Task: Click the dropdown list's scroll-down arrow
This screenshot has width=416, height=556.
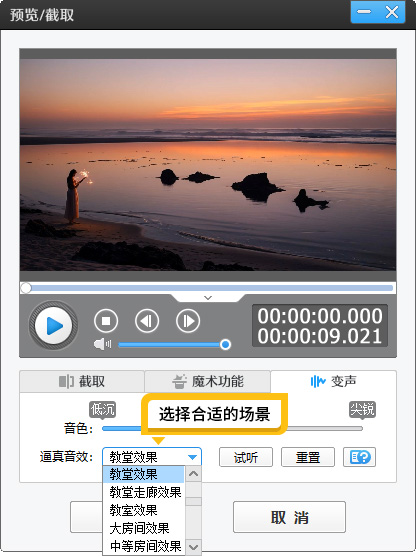Action: click(x=194, y=546)
